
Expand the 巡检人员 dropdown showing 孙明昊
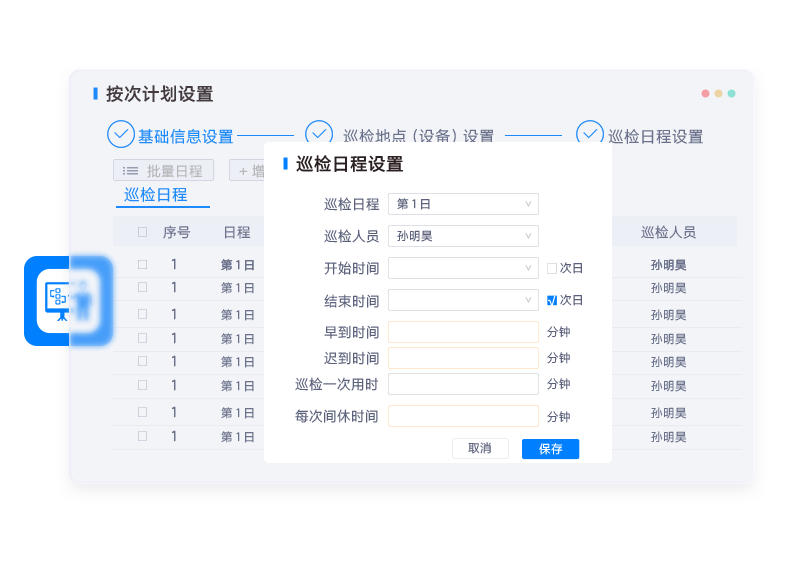click(463, 236)
